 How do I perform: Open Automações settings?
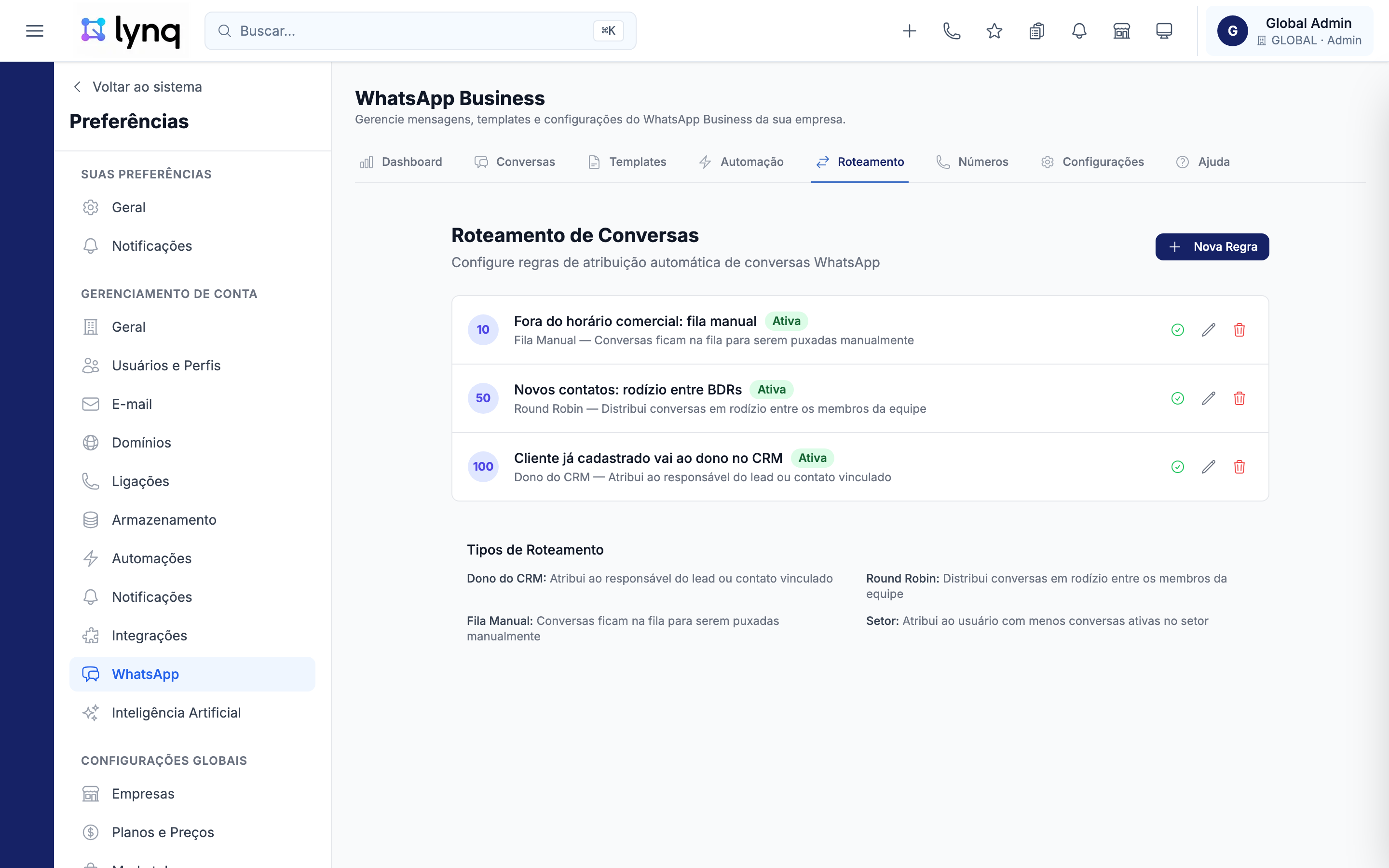point(192,558)
